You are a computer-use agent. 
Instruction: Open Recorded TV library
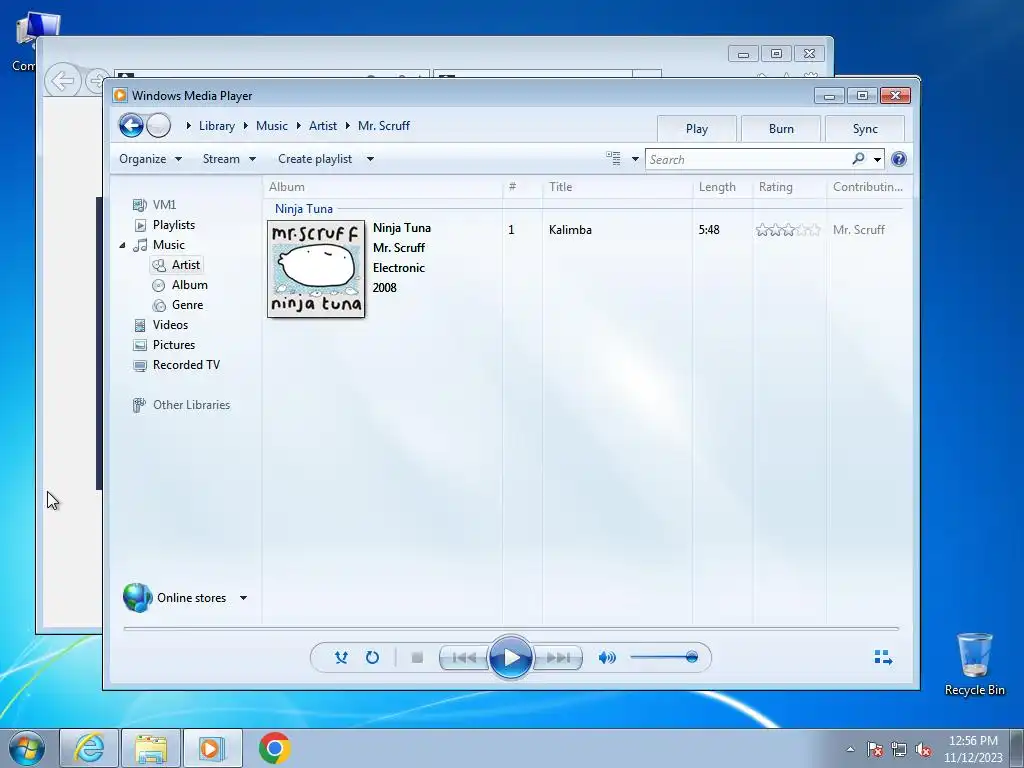click(x=176, y=365)
